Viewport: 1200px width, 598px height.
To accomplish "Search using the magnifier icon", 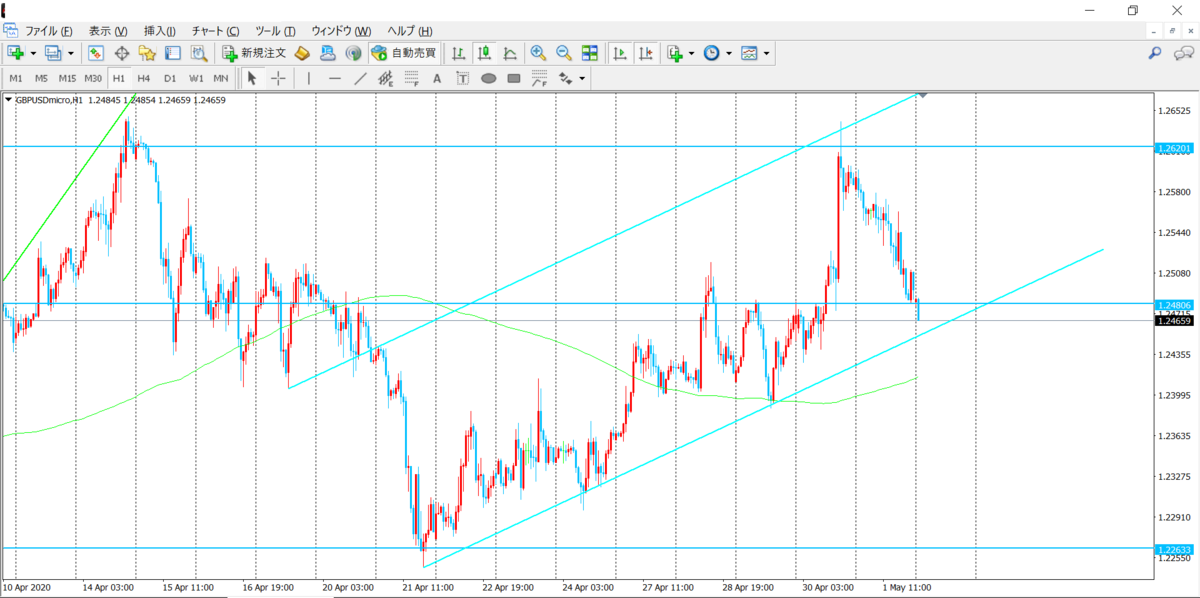I will click(1155, 53).
